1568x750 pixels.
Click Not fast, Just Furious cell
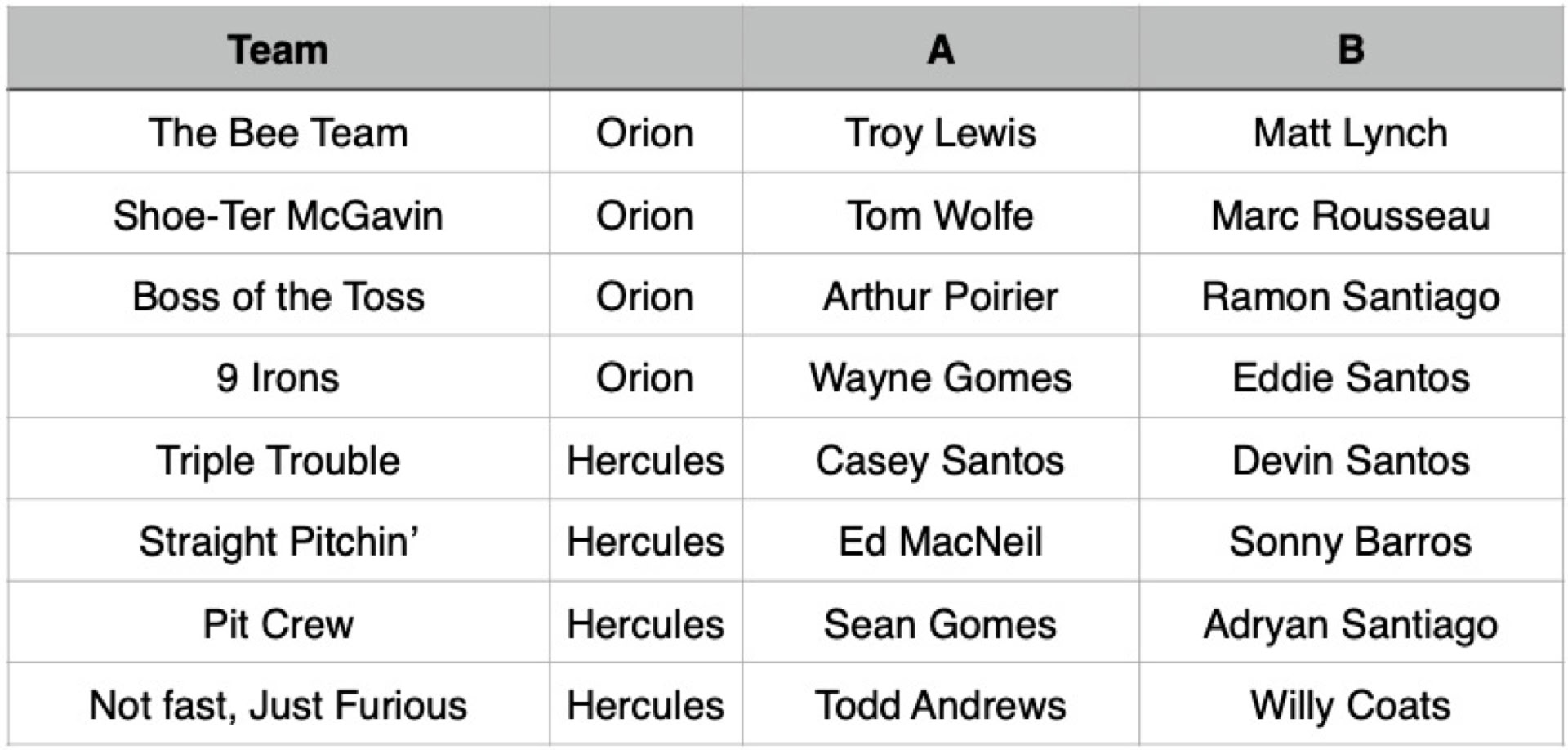[x=278, y=705]
